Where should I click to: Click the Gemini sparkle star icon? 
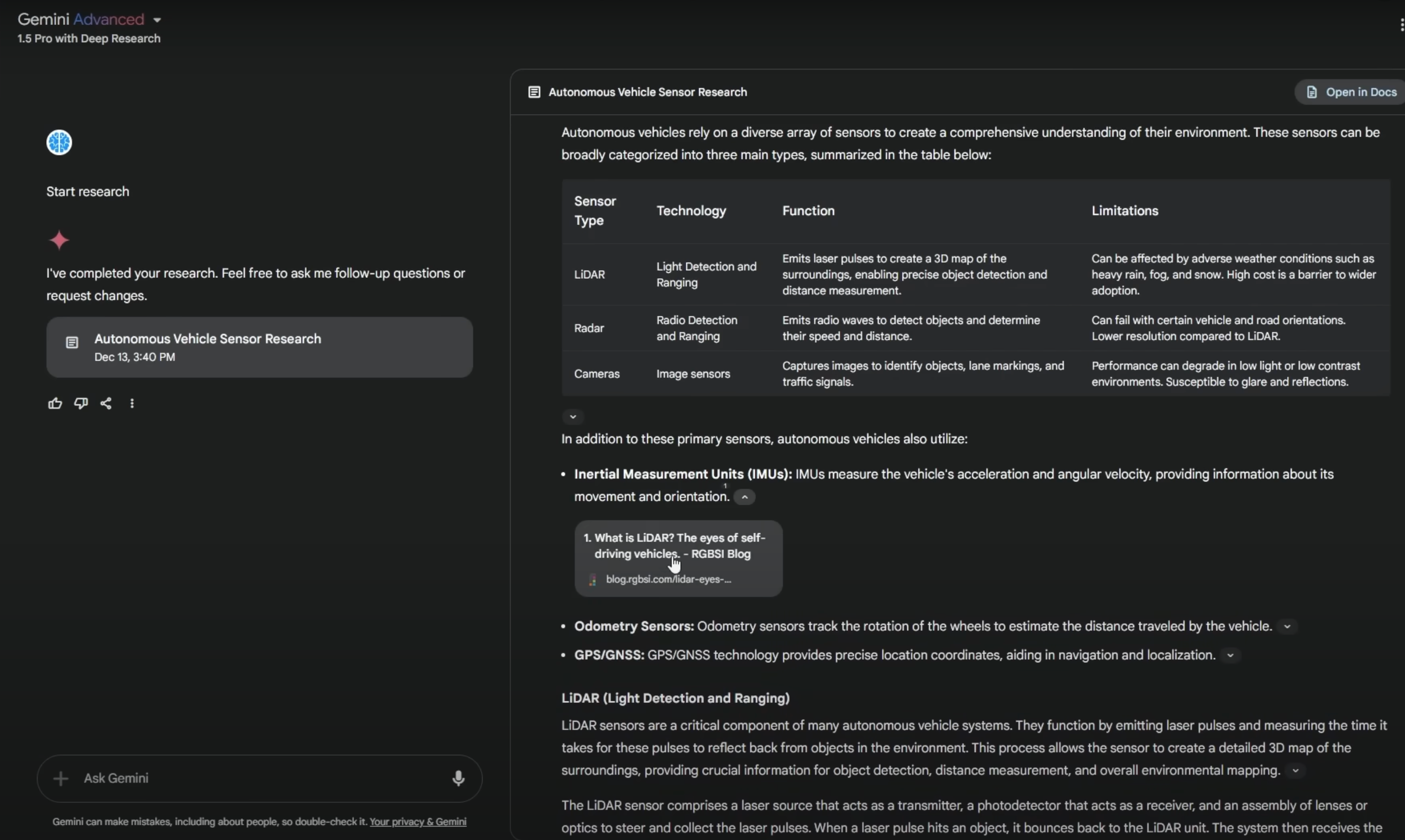point(59,241)
